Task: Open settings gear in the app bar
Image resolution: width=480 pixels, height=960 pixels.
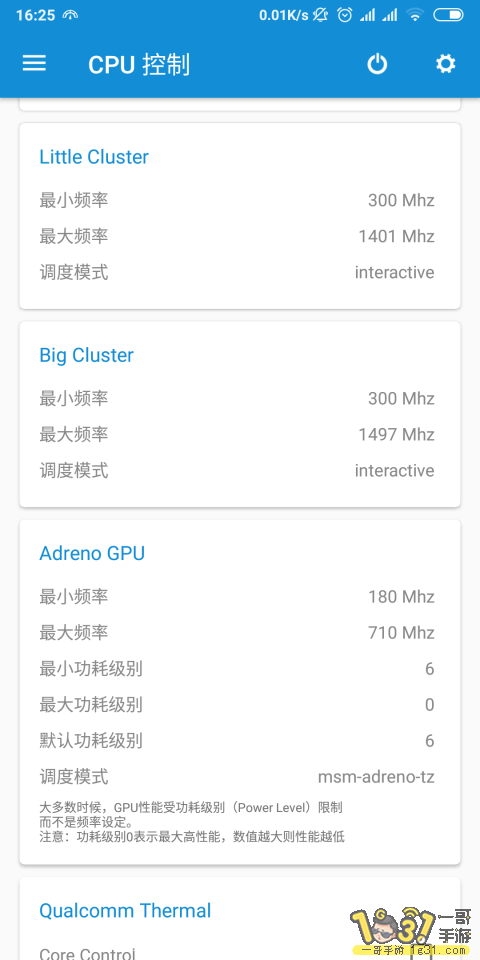Action: tap(445, 64)
